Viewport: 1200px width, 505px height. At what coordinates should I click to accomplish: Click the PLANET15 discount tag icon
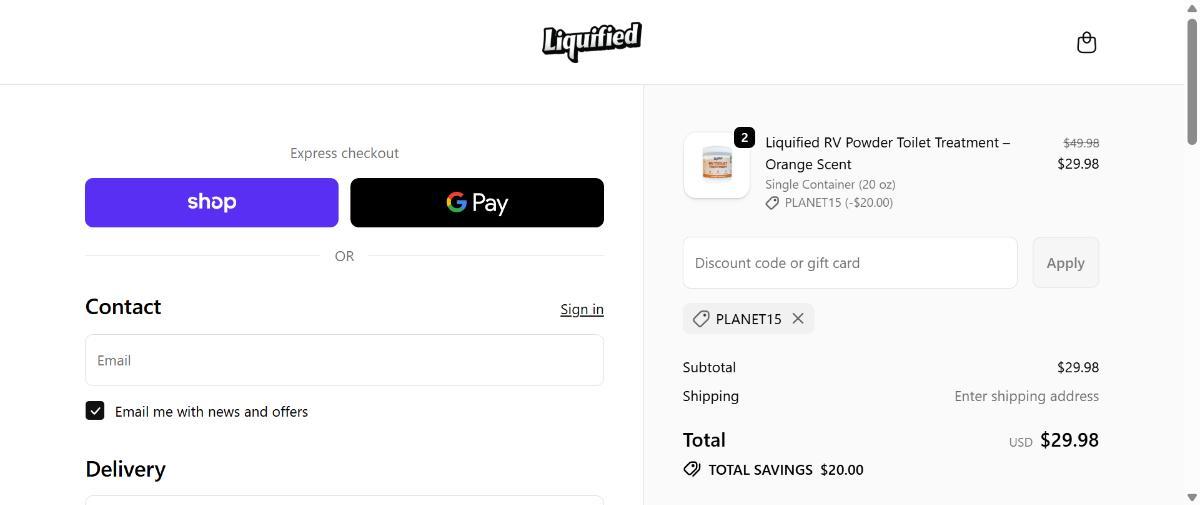click(701, 319)
